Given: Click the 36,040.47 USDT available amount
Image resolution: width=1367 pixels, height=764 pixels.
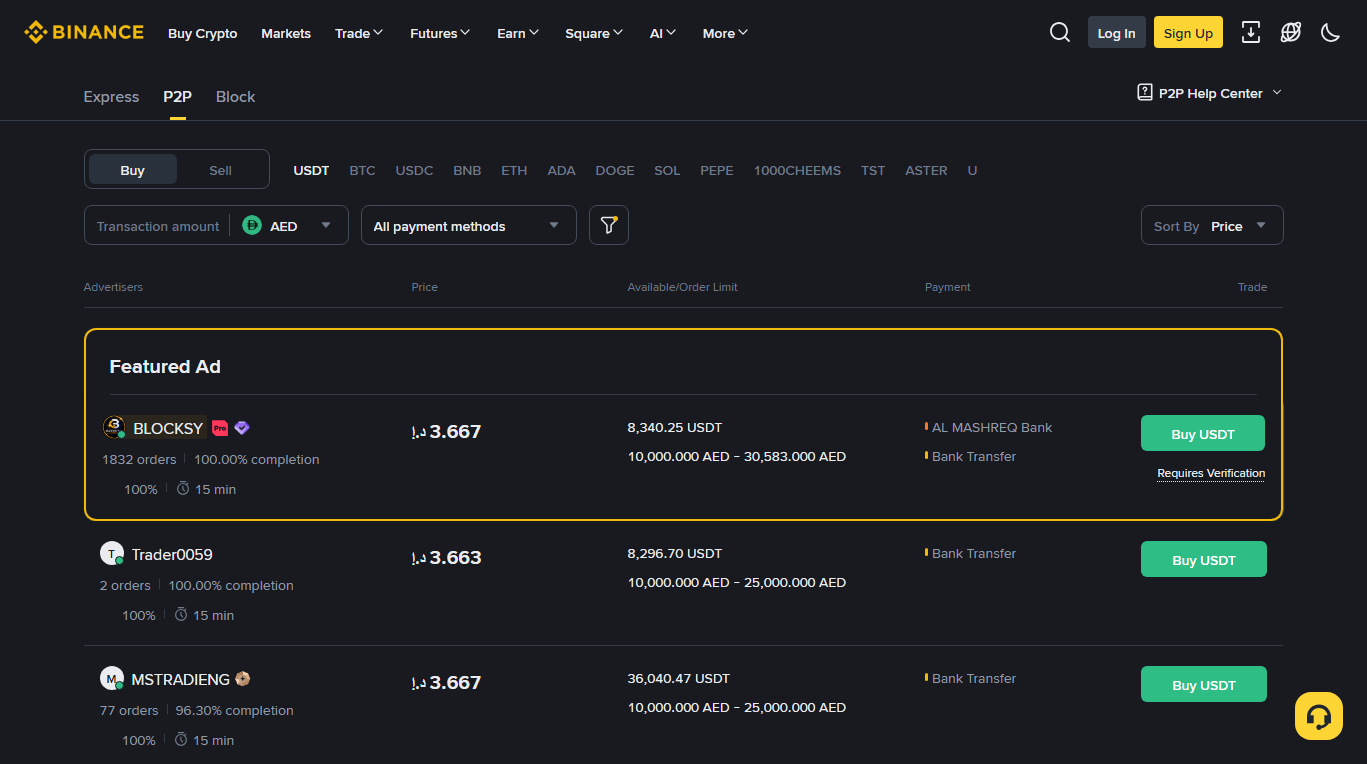Looking at the screenshot, I should tap(679, 678).
